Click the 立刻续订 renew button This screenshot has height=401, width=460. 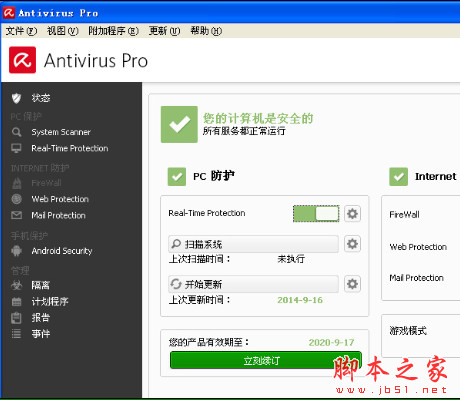click(x=266, y=360)
